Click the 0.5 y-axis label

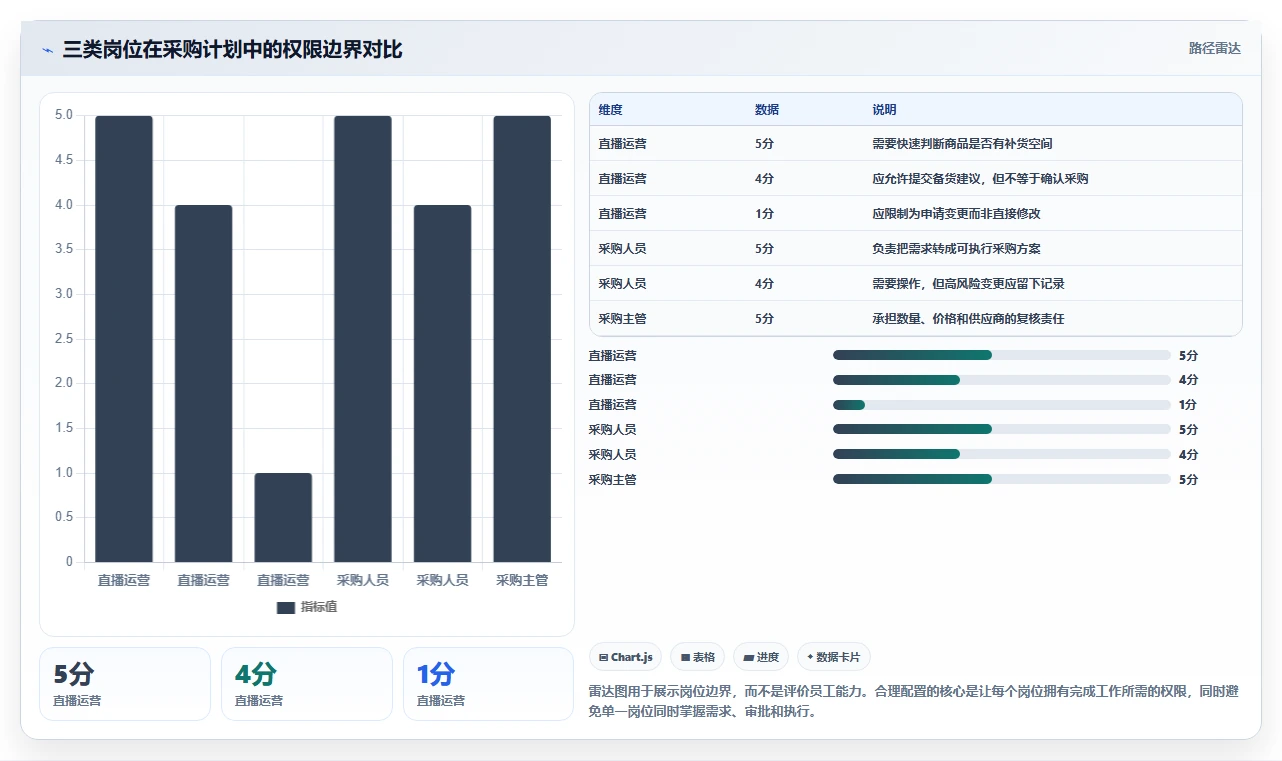(64, 517)
